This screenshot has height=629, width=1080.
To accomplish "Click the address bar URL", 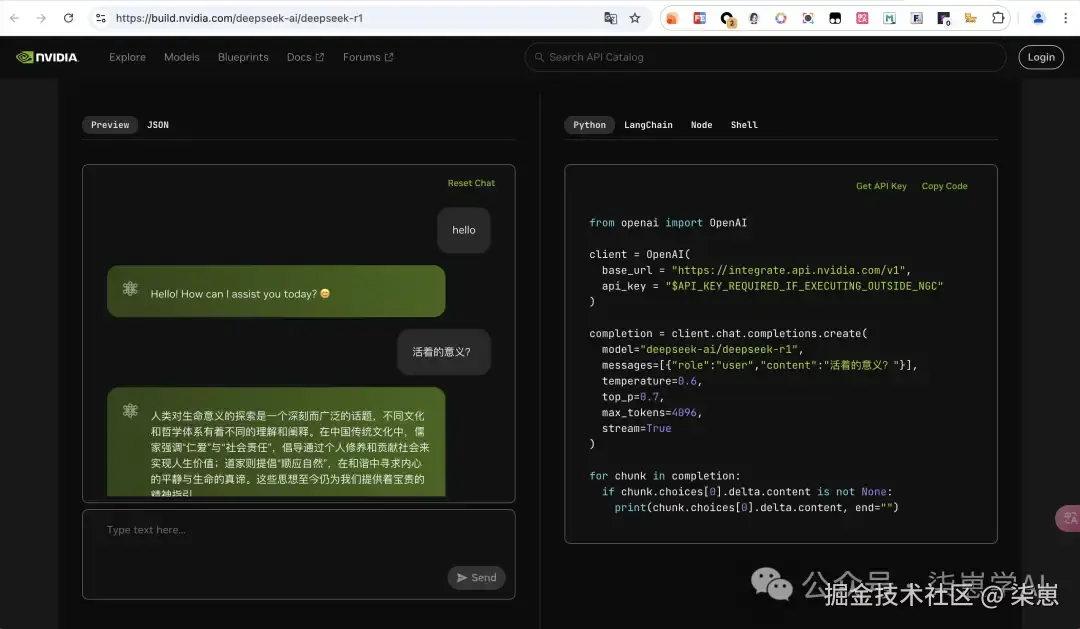I will [239, 18].
